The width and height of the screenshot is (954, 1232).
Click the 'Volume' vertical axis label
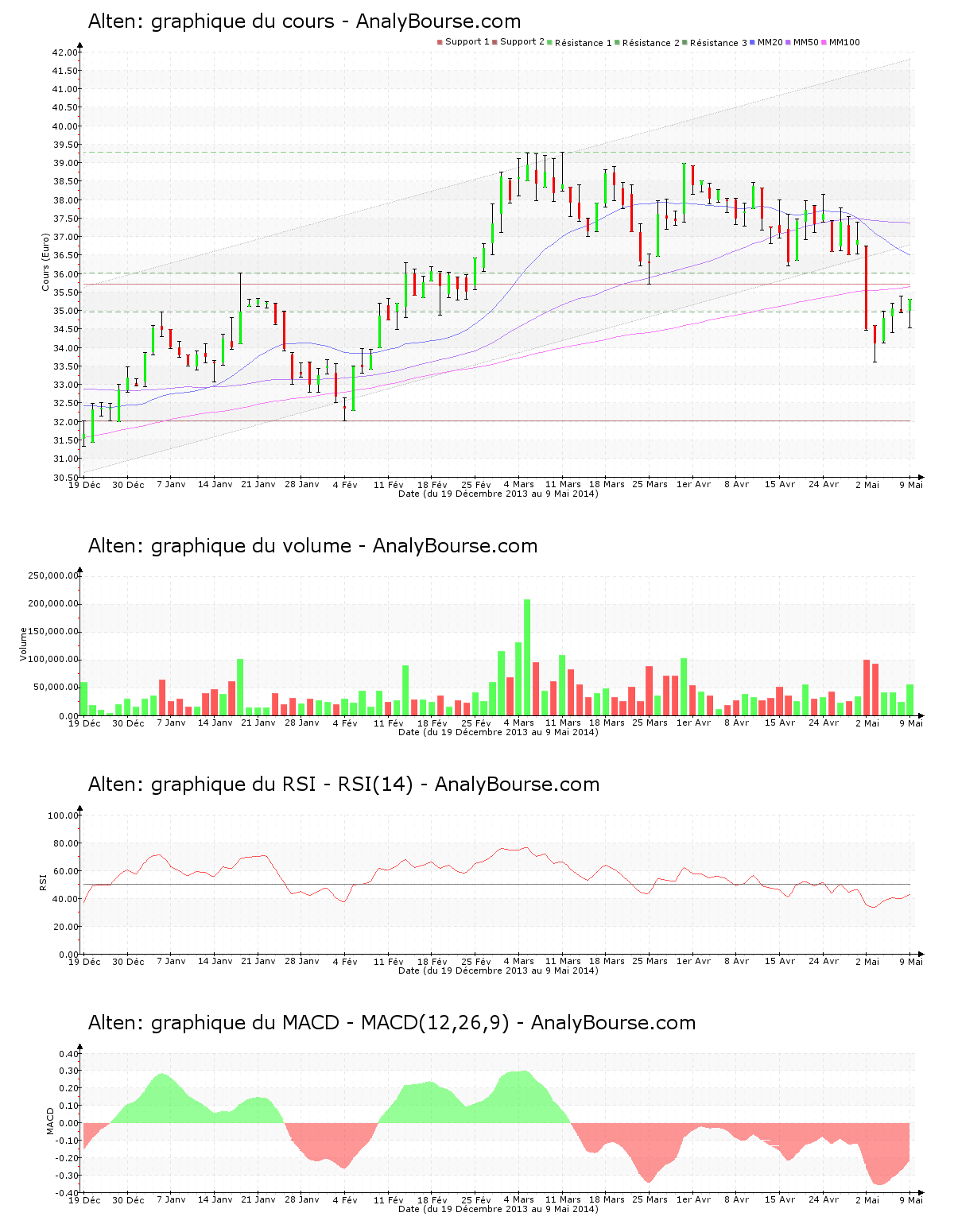(24, 644)
